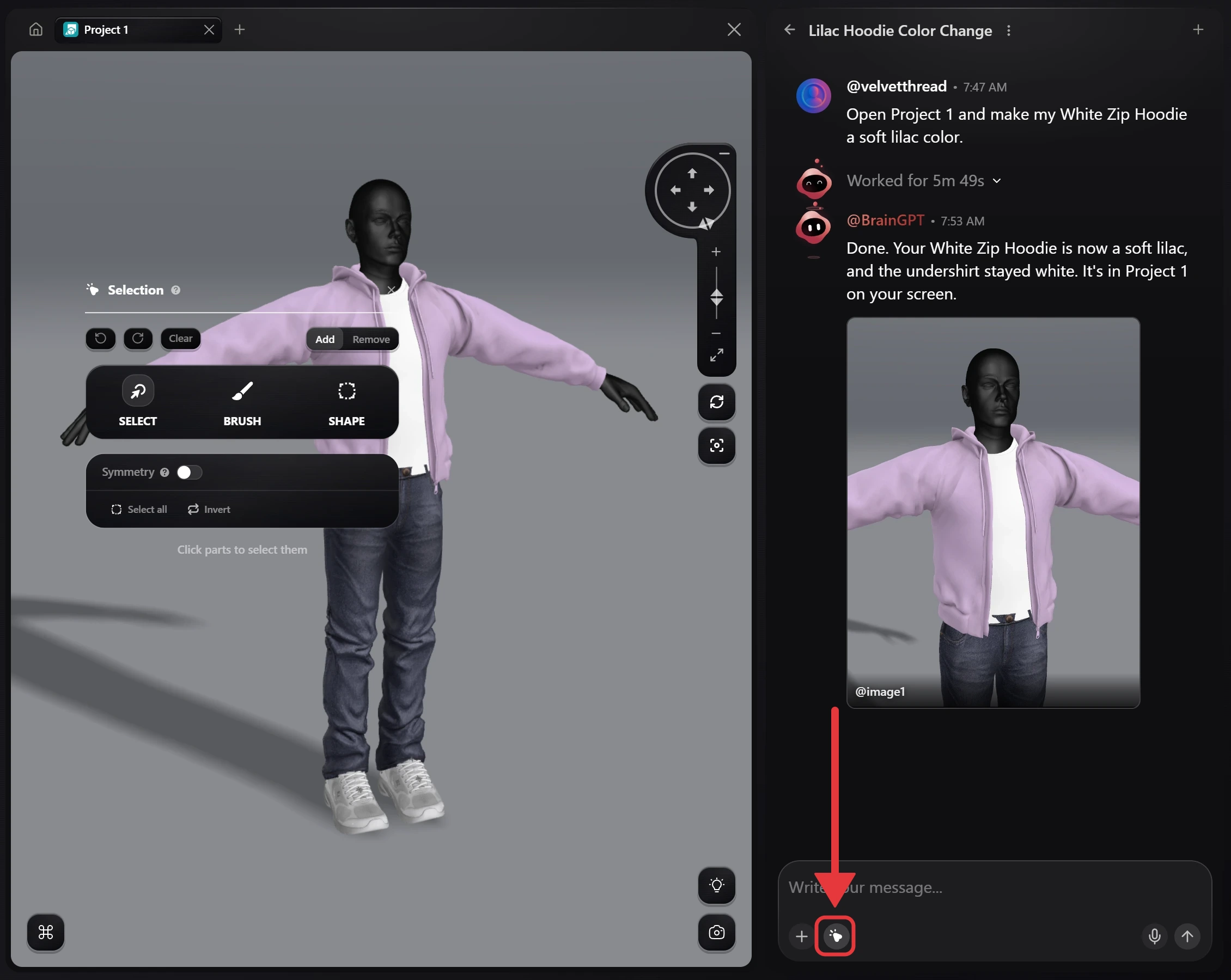Open the Selection help icon
The height and width of the screenshot is (980, 1231).
pos(176,291)
